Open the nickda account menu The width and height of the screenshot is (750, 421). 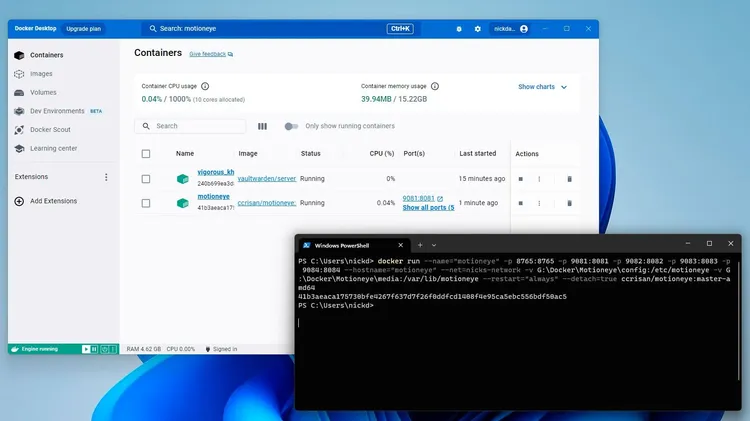point(510,29)
